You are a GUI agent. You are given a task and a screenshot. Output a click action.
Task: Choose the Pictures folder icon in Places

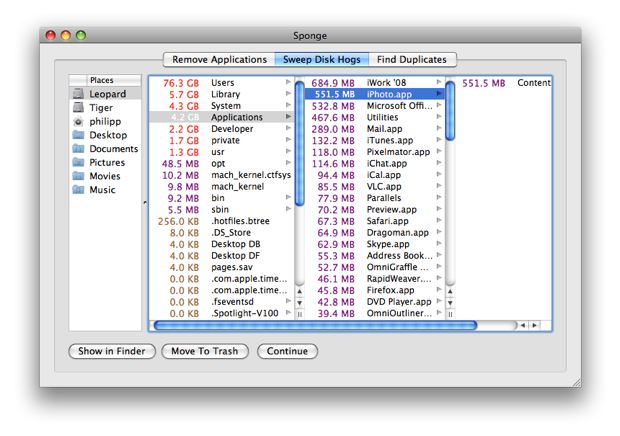[x=78, y=162]
